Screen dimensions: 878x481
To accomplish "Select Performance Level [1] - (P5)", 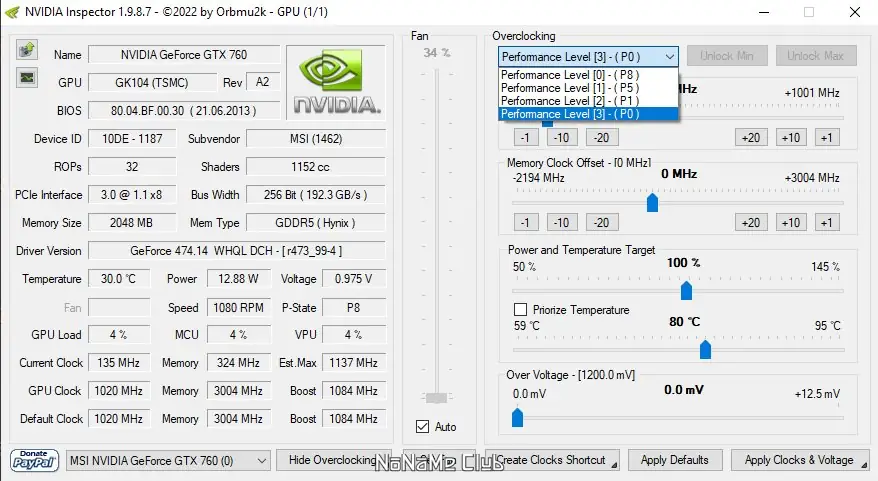I will (x=587, y=88).
